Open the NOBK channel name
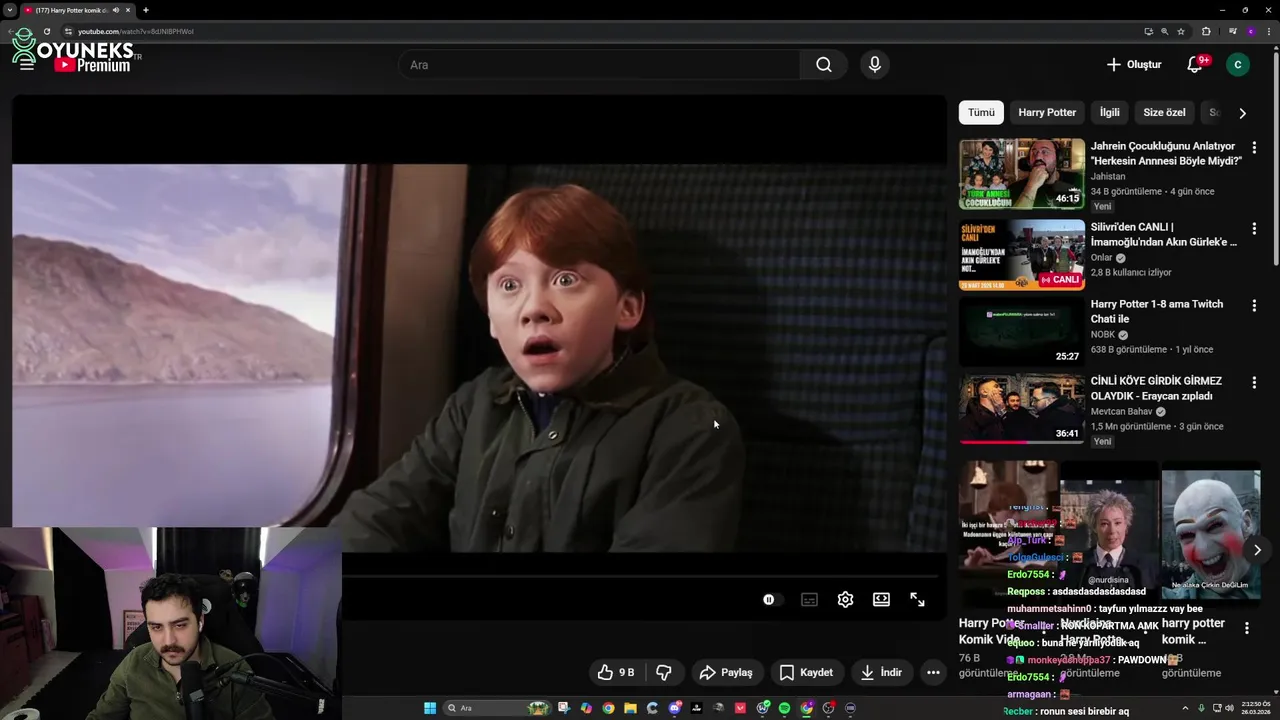The height and width of the screenshot is (720, 1280). point(1103,334)
